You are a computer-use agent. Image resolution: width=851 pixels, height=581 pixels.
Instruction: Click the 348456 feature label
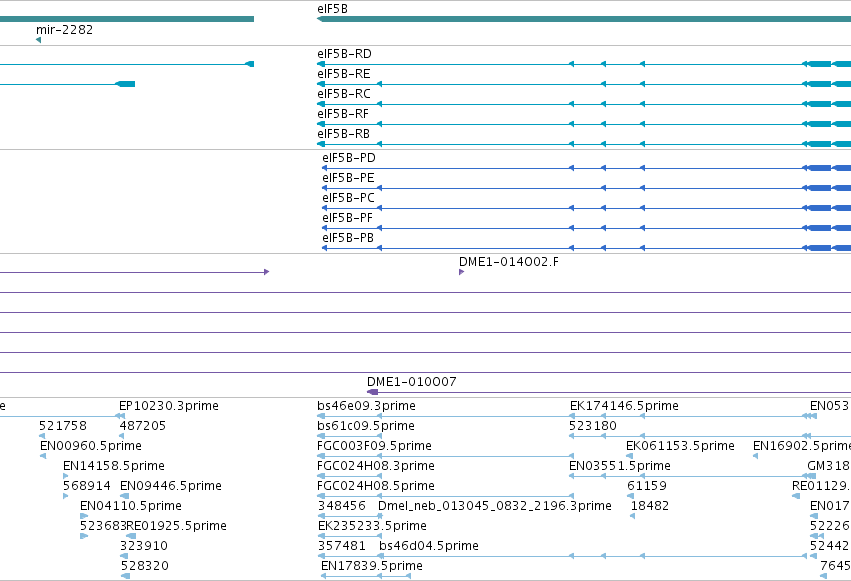tap(342, 506)
